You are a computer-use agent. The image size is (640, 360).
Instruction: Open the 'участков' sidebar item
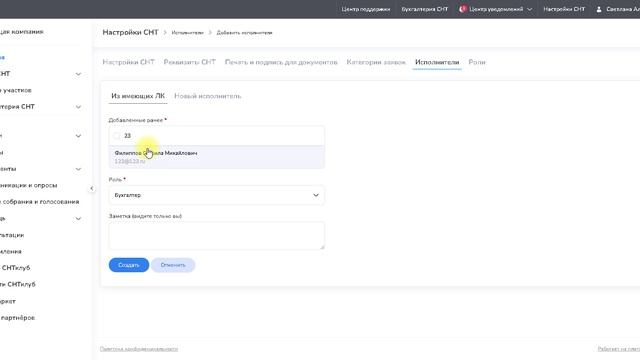[16, 90]
